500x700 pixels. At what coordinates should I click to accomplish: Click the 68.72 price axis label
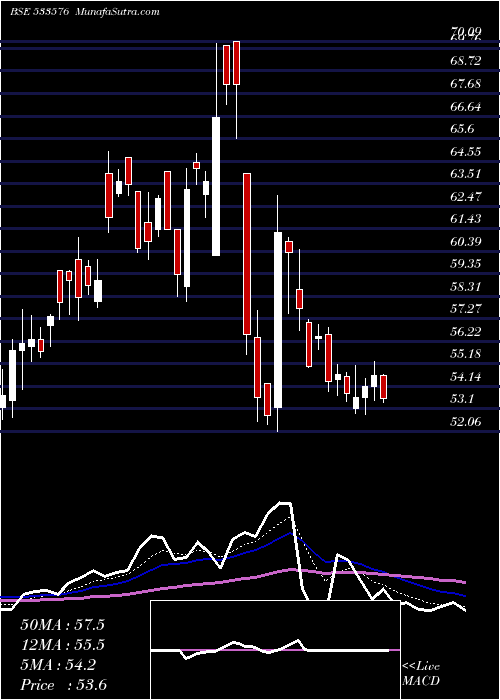click(466, 61)
